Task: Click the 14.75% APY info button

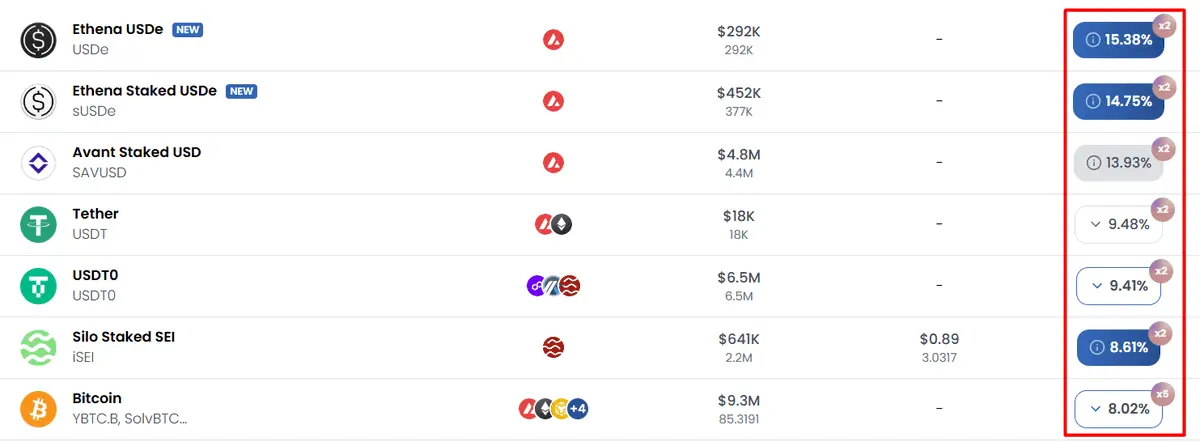Action: coord(1119,101)
